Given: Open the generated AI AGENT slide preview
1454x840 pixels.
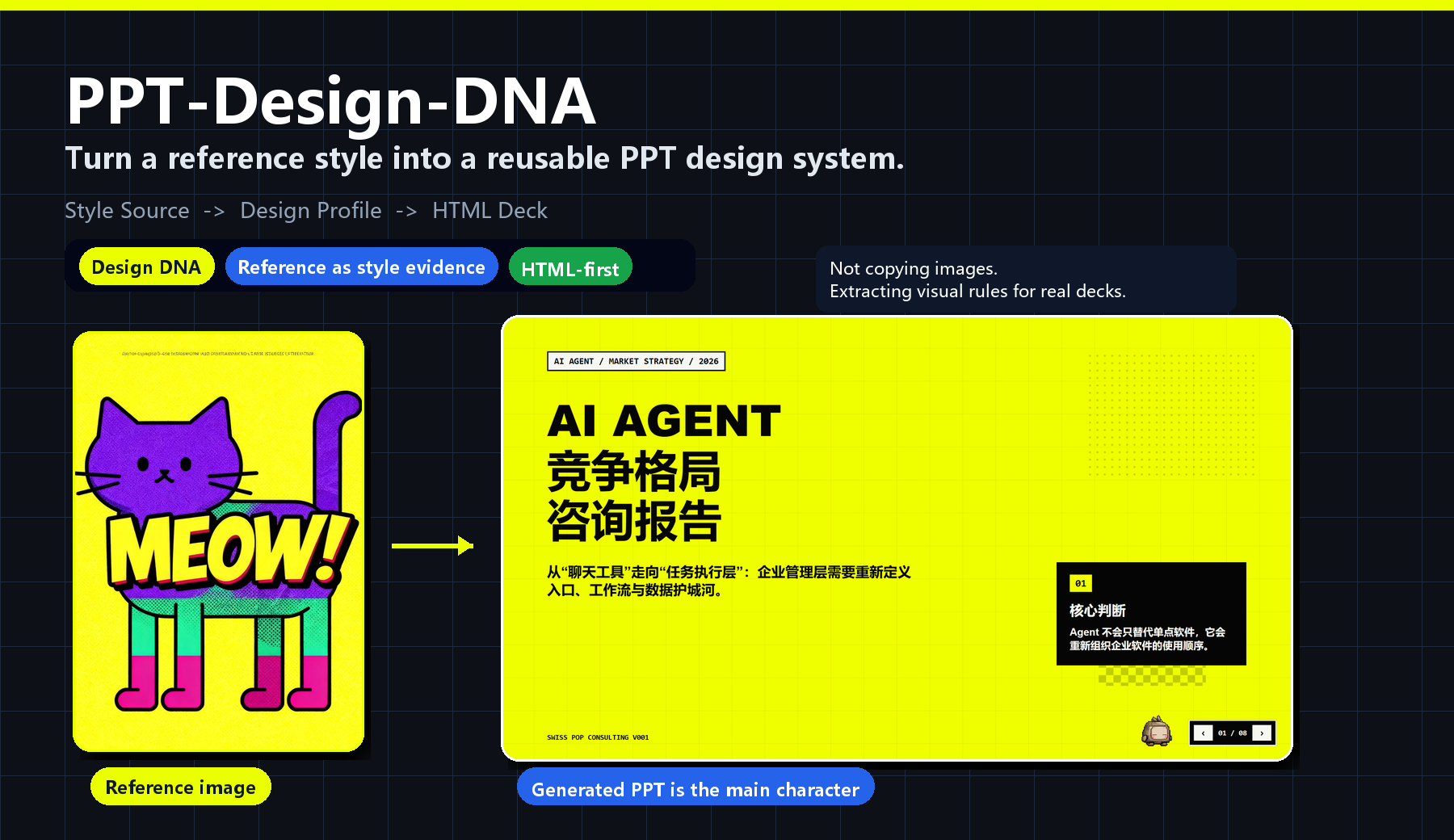Looking at the screenshot, I should [x=897, y=539].
